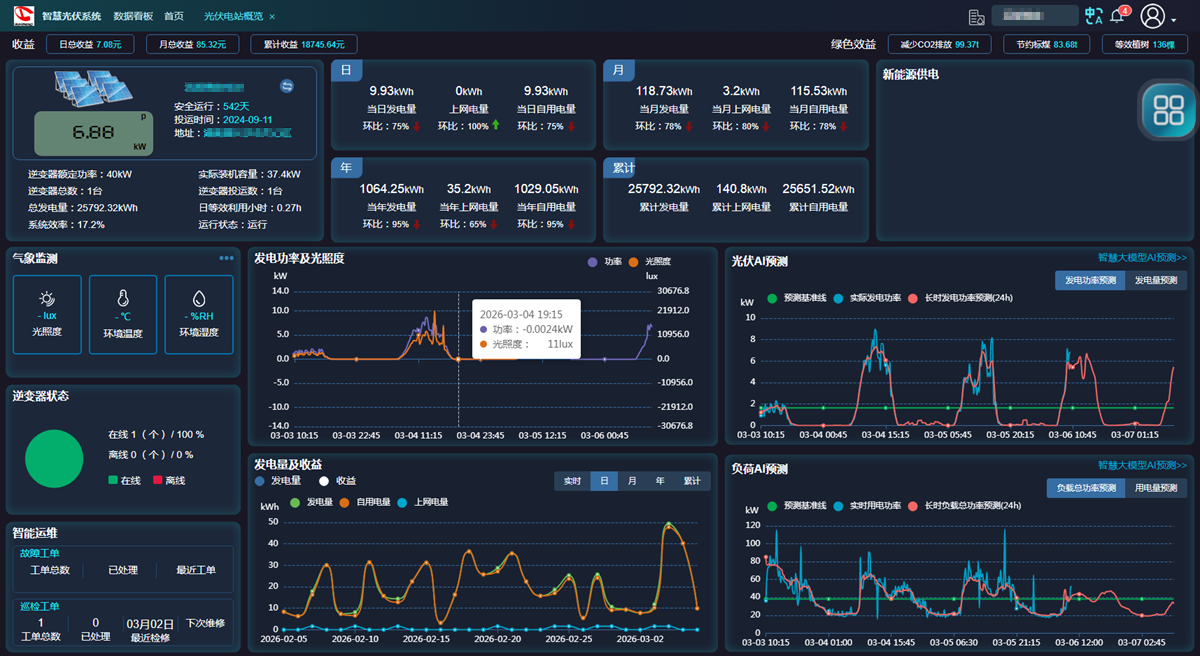
Task: Toggle the 光照度 legend in power chart
Action: point(653,261)
